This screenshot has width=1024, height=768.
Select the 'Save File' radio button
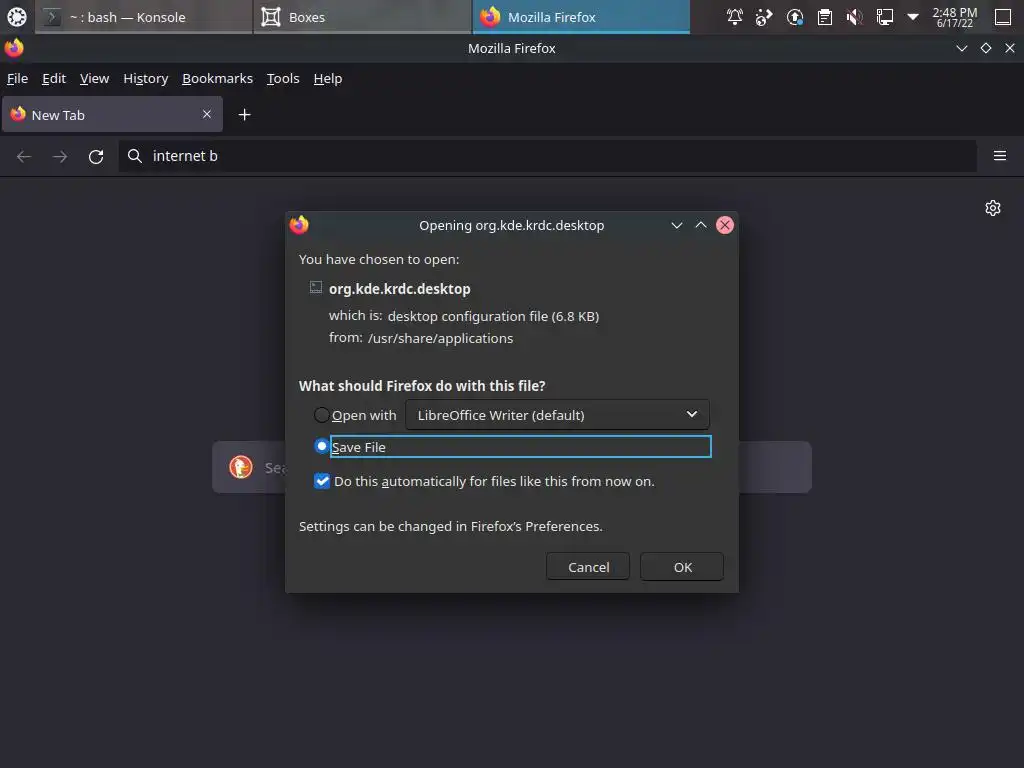pyautogui.click(x=321, y=447)
